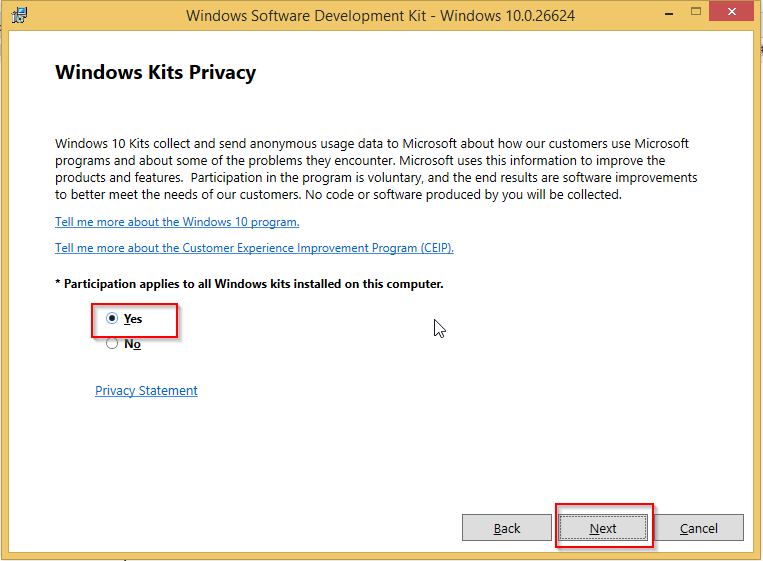
Task: Cancel the SDK installation
Action: tap(699, 528)
